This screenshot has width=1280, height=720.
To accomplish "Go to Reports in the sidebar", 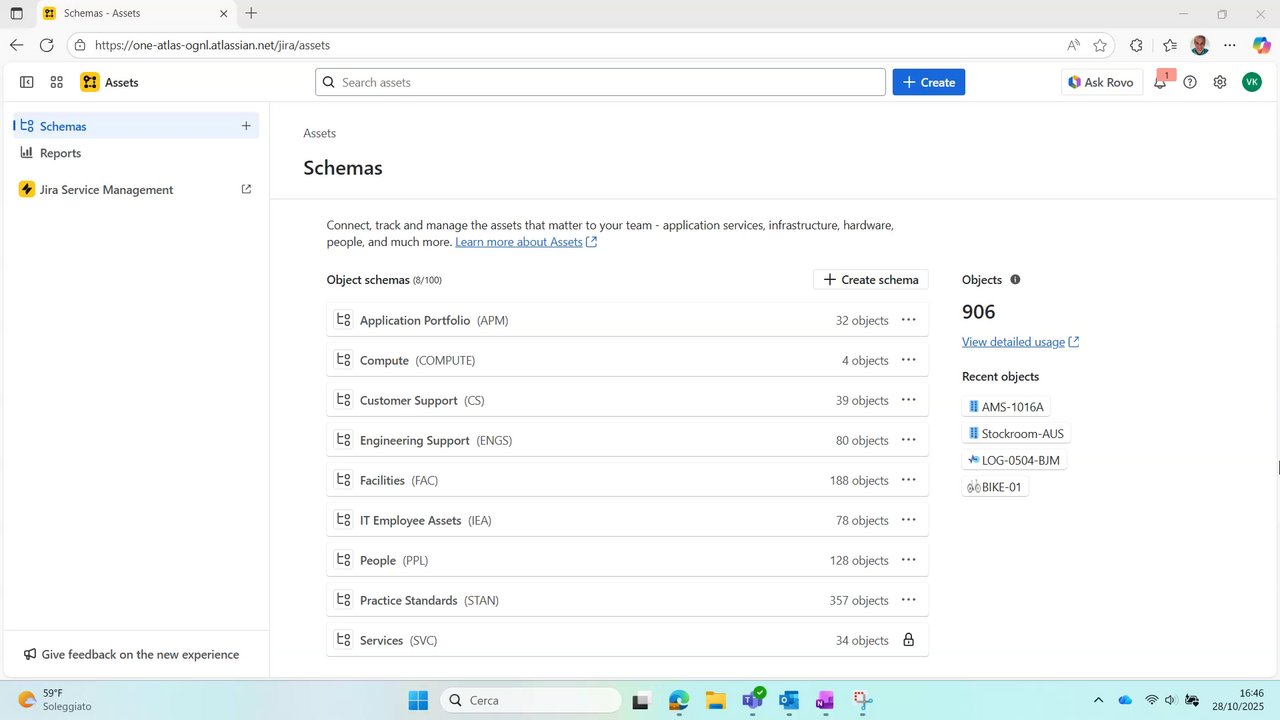I will [x=135, y=153].
